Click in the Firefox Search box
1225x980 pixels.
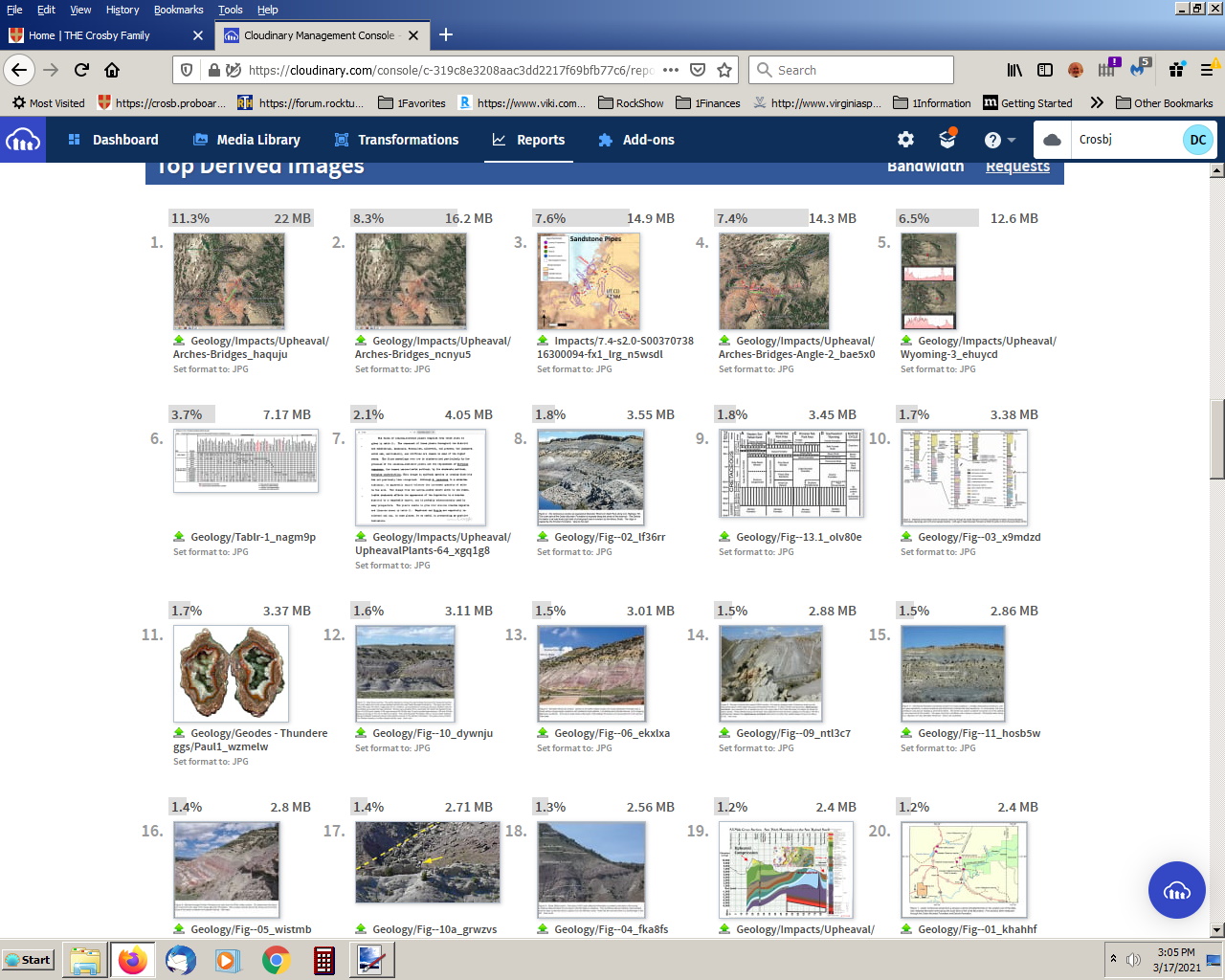click(x=851, y=70)
